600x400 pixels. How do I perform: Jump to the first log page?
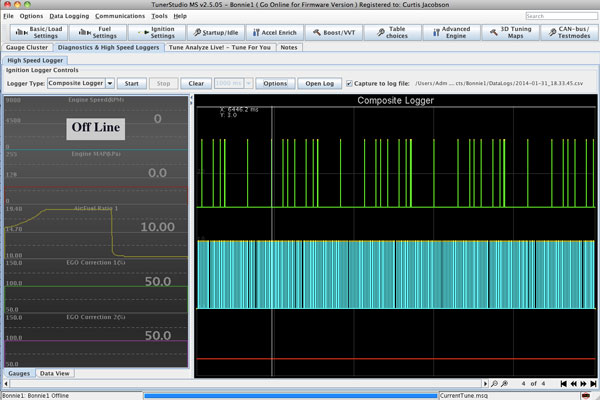563,384
